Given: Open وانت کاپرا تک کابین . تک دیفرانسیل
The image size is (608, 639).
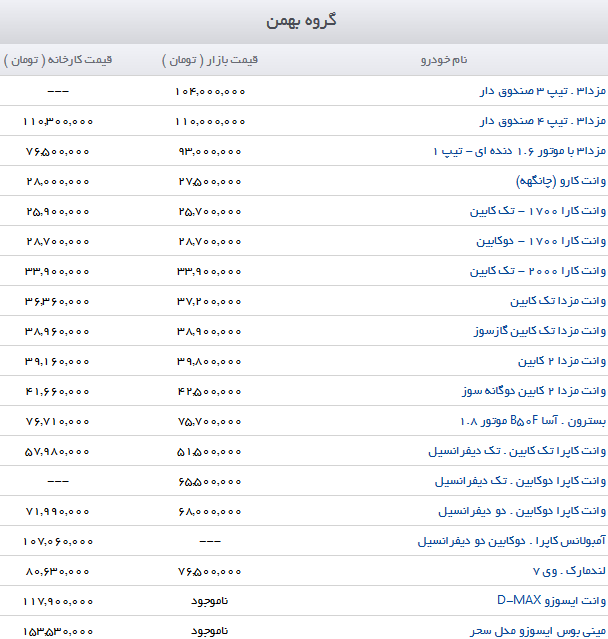Looking at the screenshot, I should click(x=517, y=451).
